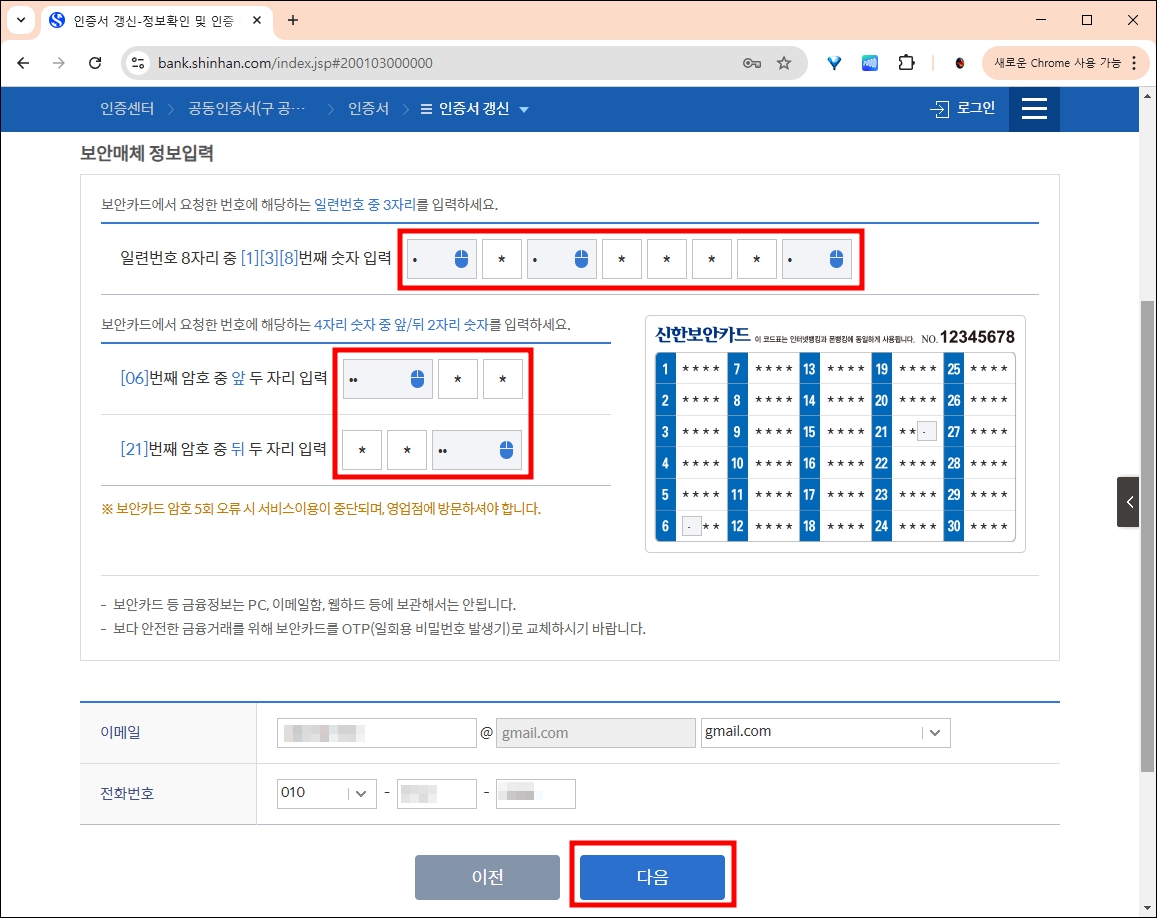Open the gmail.com email domain dropdown
This screenshot has height=918, width=1157.
click(x=934, y=732)
